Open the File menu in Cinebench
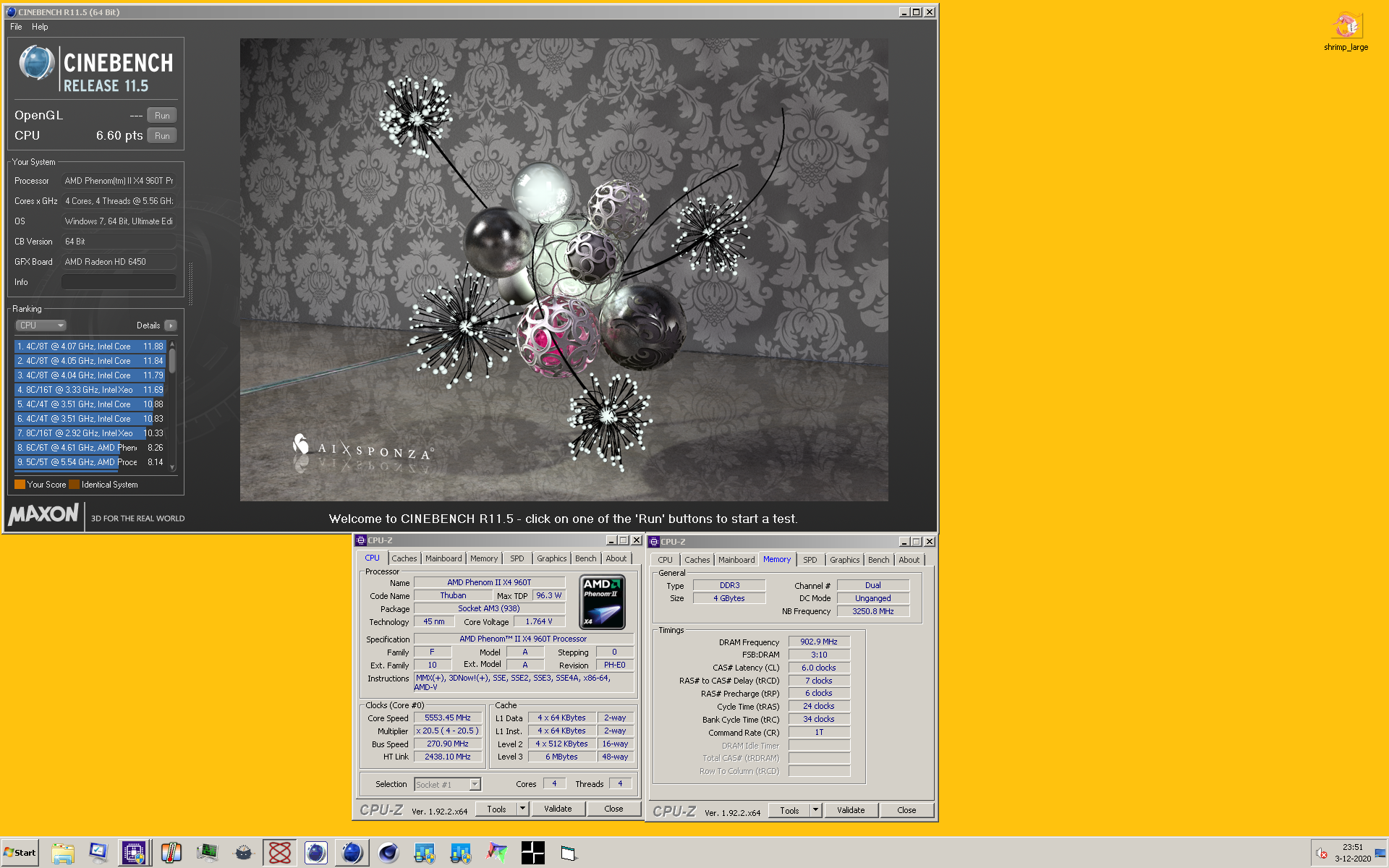The image size is (1389, 868). coord(16,27)
